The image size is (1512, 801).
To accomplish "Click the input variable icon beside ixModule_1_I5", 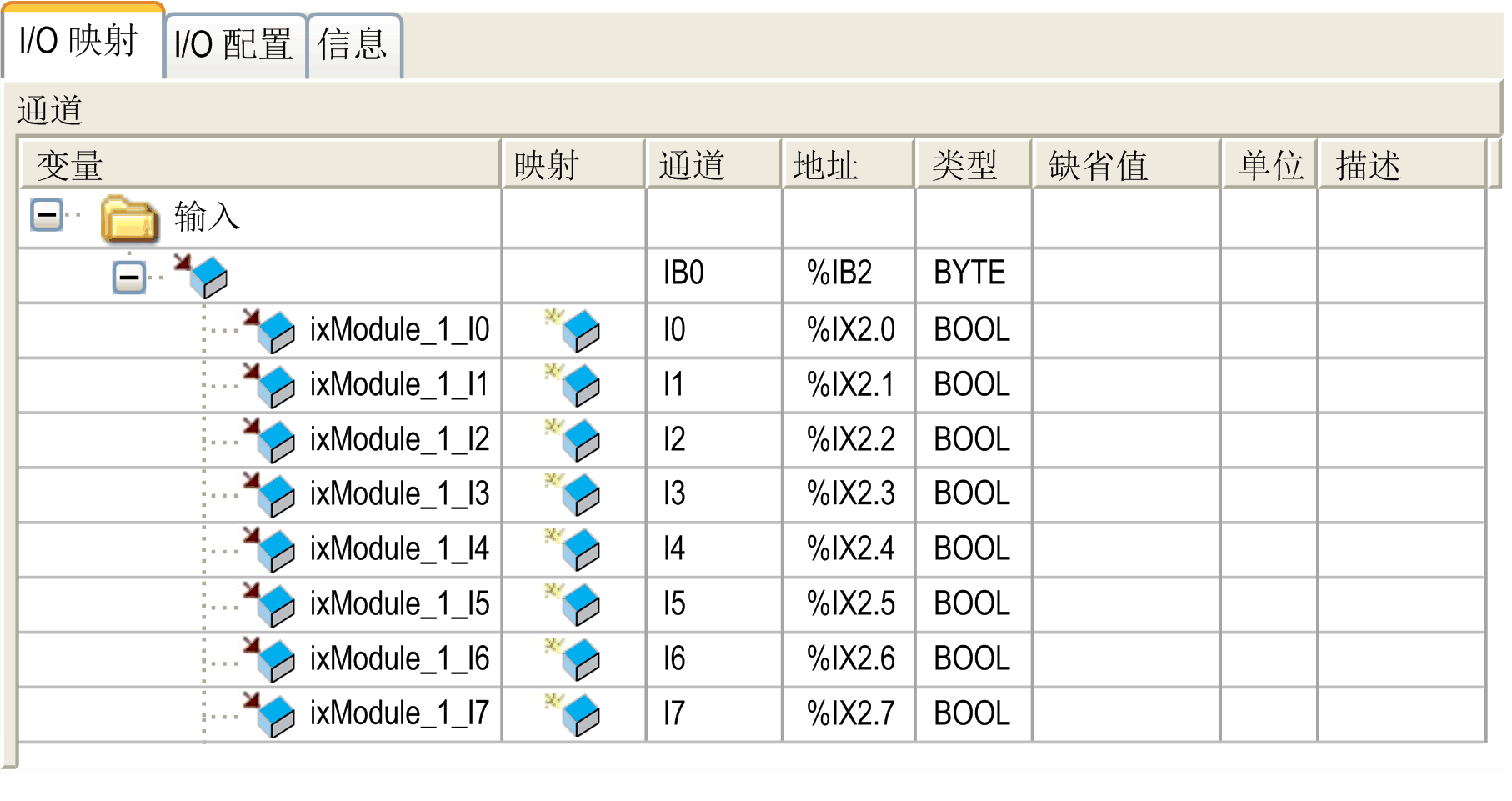I will click(x=270, y=604).
